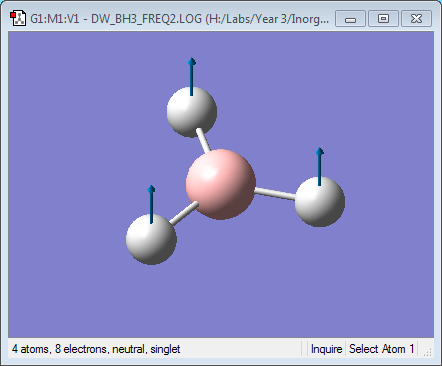Click displacement arrow above right hydrogen
The height and width of the screenshot is (366, 442).
(x=320, y=166)
